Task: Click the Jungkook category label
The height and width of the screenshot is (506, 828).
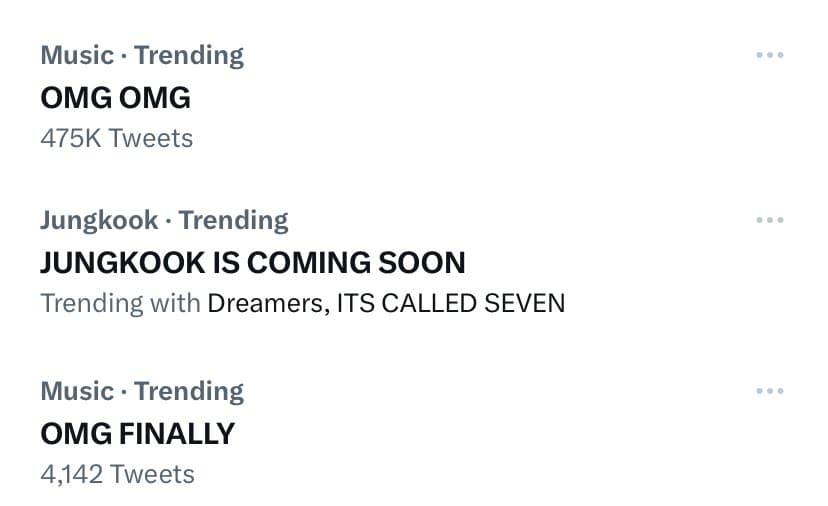Action: [99, 220]
